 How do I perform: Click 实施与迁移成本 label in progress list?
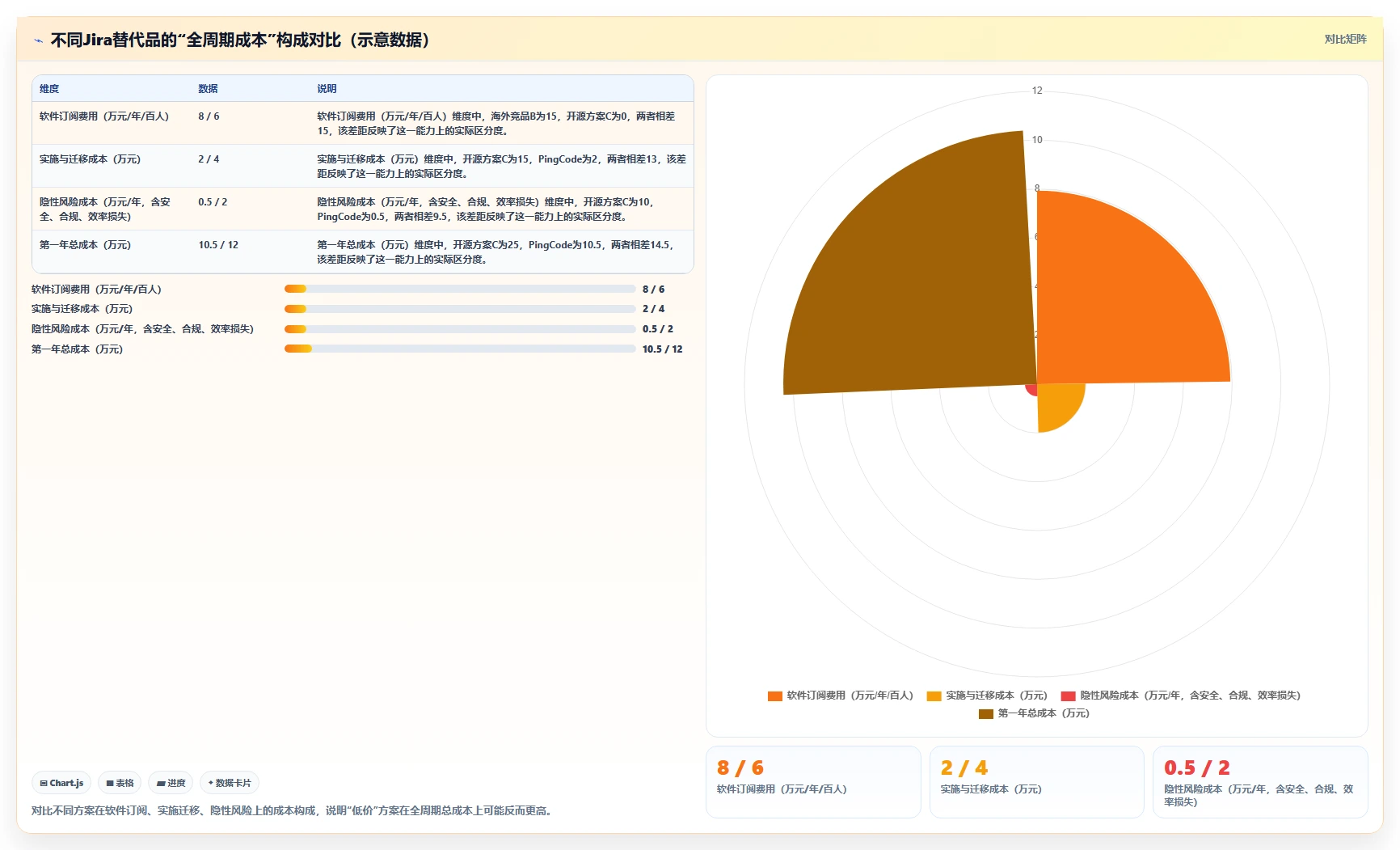(x=82, y=309)
